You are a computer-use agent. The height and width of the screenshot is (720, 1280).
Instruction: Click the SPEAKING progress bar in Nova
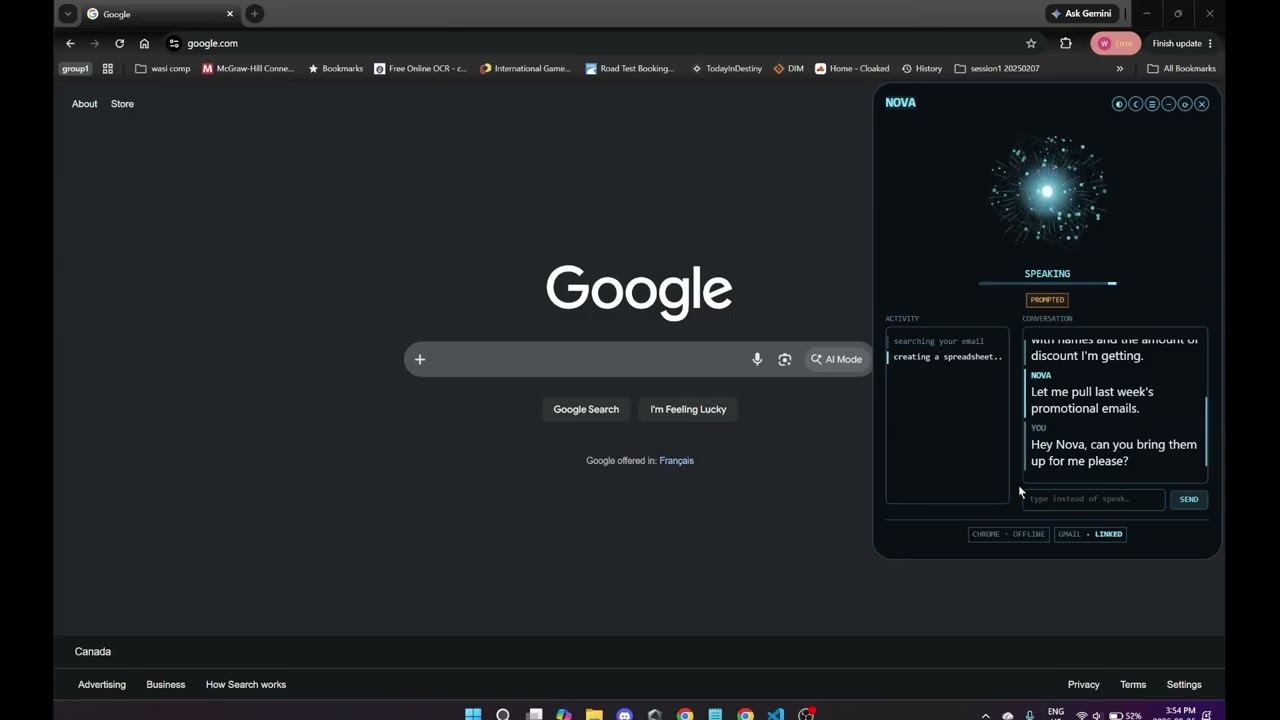1047,283
